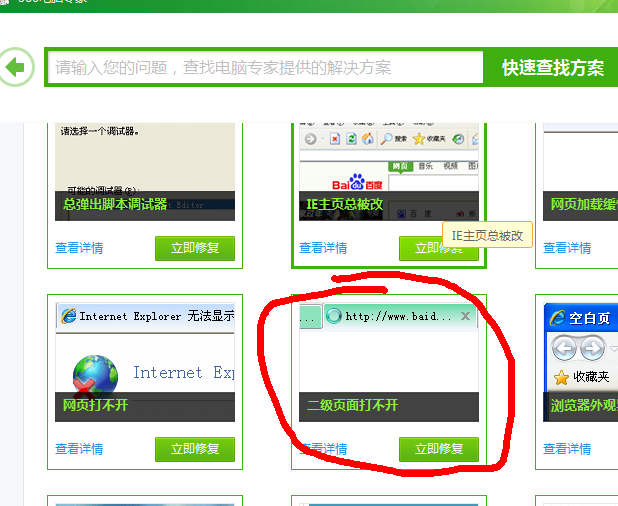This screenshot has height=506, width=618.
Task: Open 查看详情 for 浏览器外观 card
Action: pyautogui.click(x=567, y=449)
